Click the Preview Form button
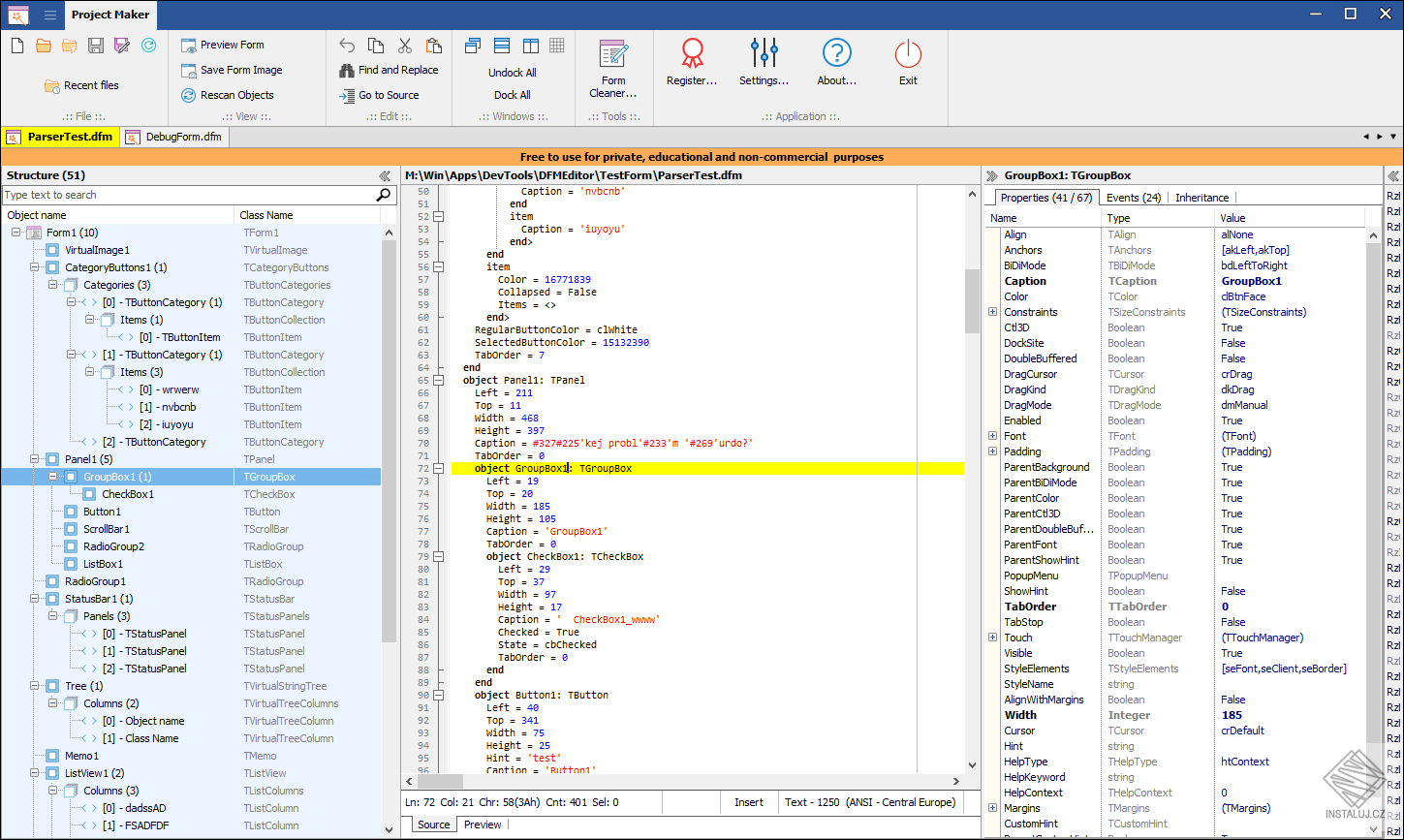1404x840 pixels. (222, 45)
